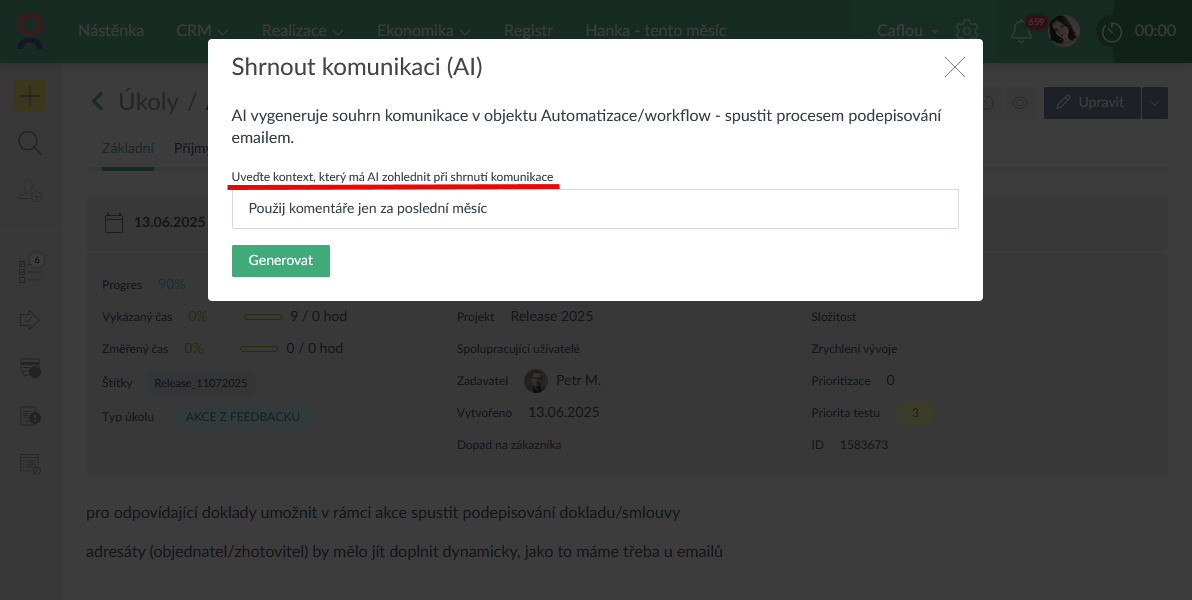Expand the Realizace menu dropdown
This screenshot has height=600, width=1192.
301,31
